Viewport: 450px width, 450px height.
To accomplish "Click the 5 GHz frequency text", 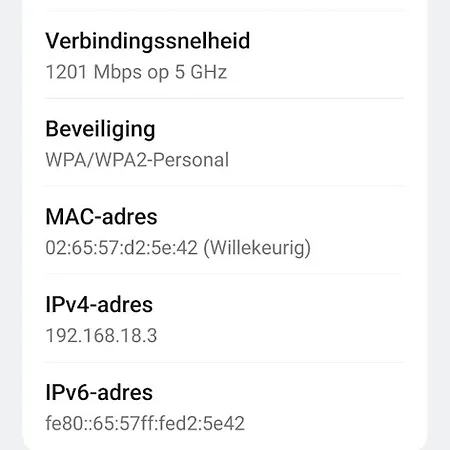I will [x=201, y=72].
